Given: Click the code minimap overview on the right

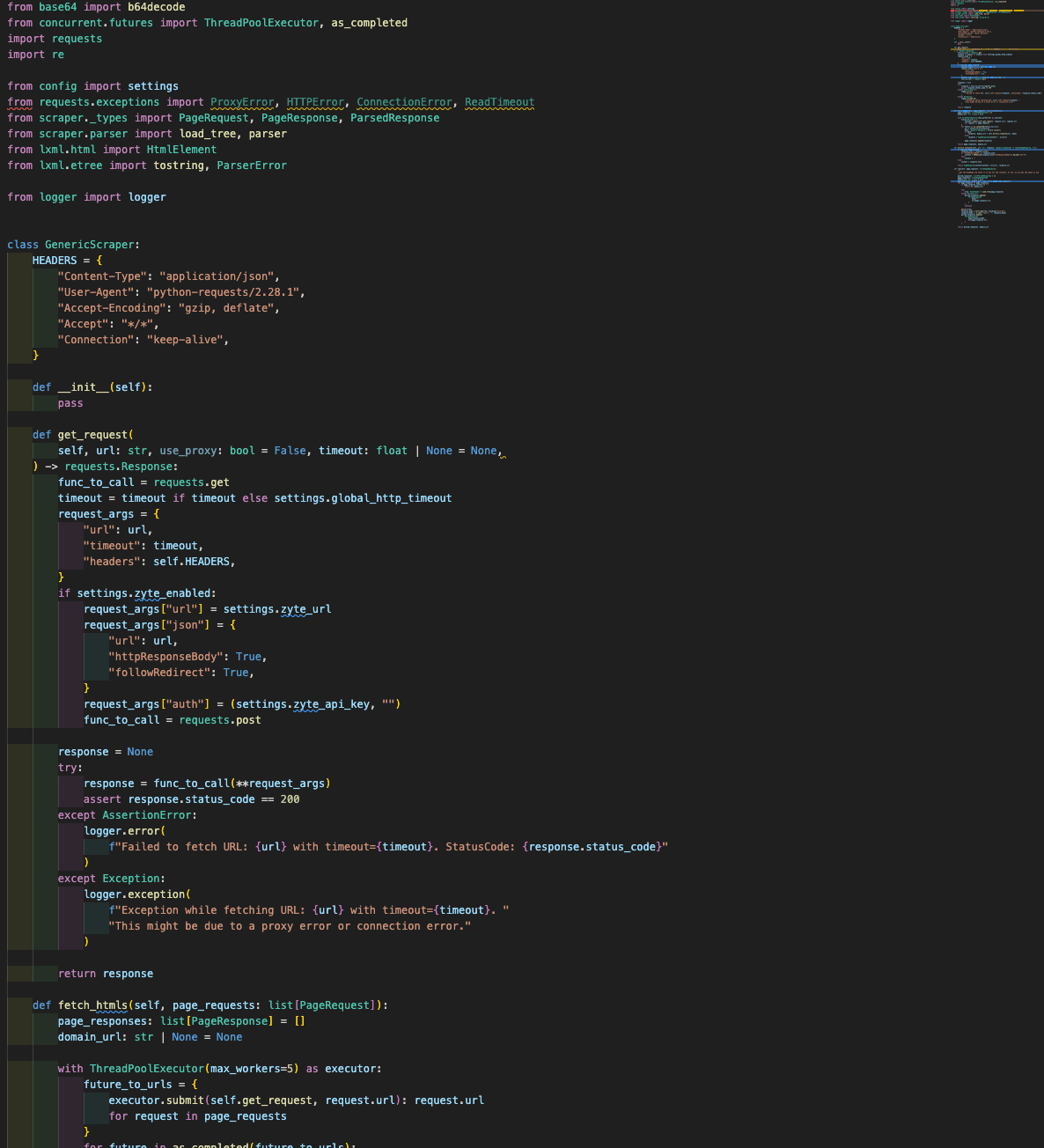Looking at the screenshot, I should pyautogui.click(x=996, y=114).
